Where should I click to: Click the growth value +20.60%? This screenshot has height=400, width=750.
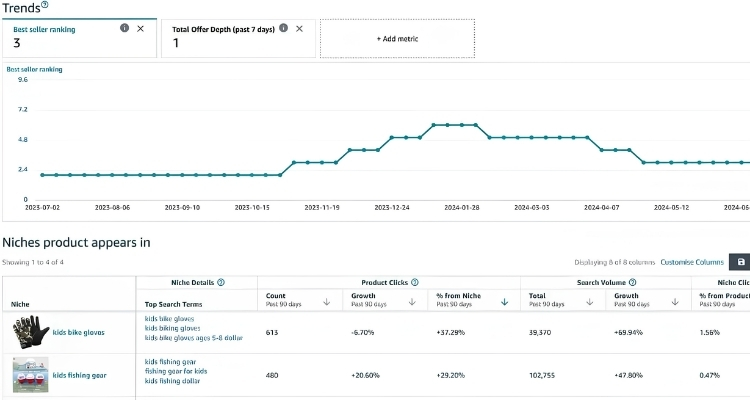pyautogui.click(x=365, y=376)
